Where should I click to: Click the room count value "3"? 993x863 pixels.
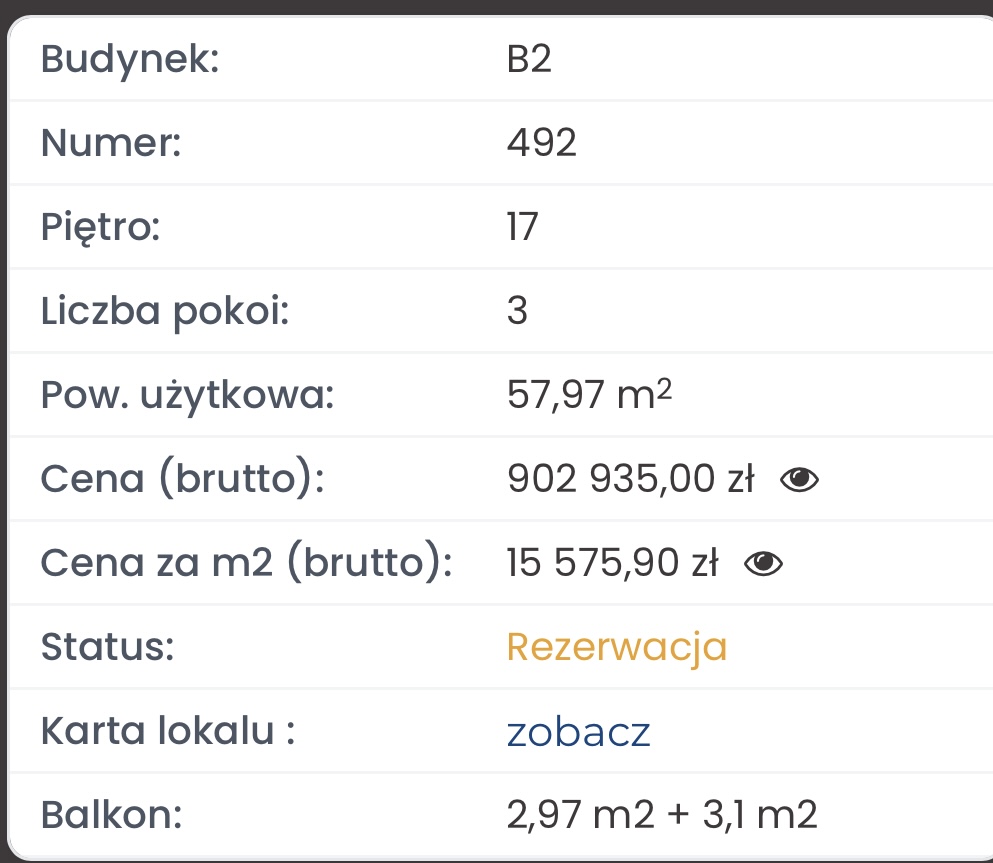(x=517, y=312)
